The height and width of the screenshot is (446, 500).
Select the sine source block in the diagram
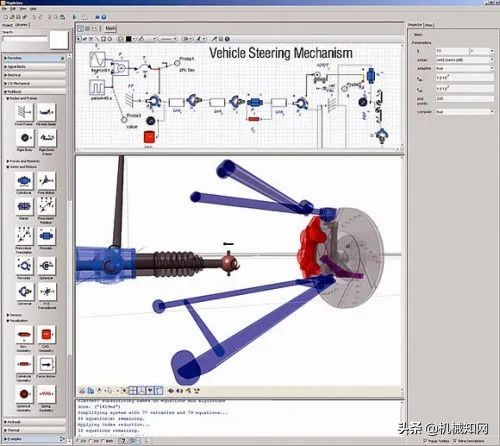coord(98,60)
